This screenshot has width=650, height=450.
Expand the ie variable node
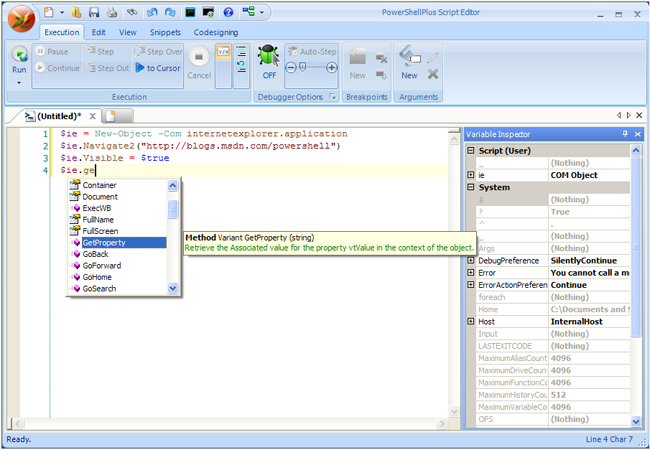click(471, 175)
